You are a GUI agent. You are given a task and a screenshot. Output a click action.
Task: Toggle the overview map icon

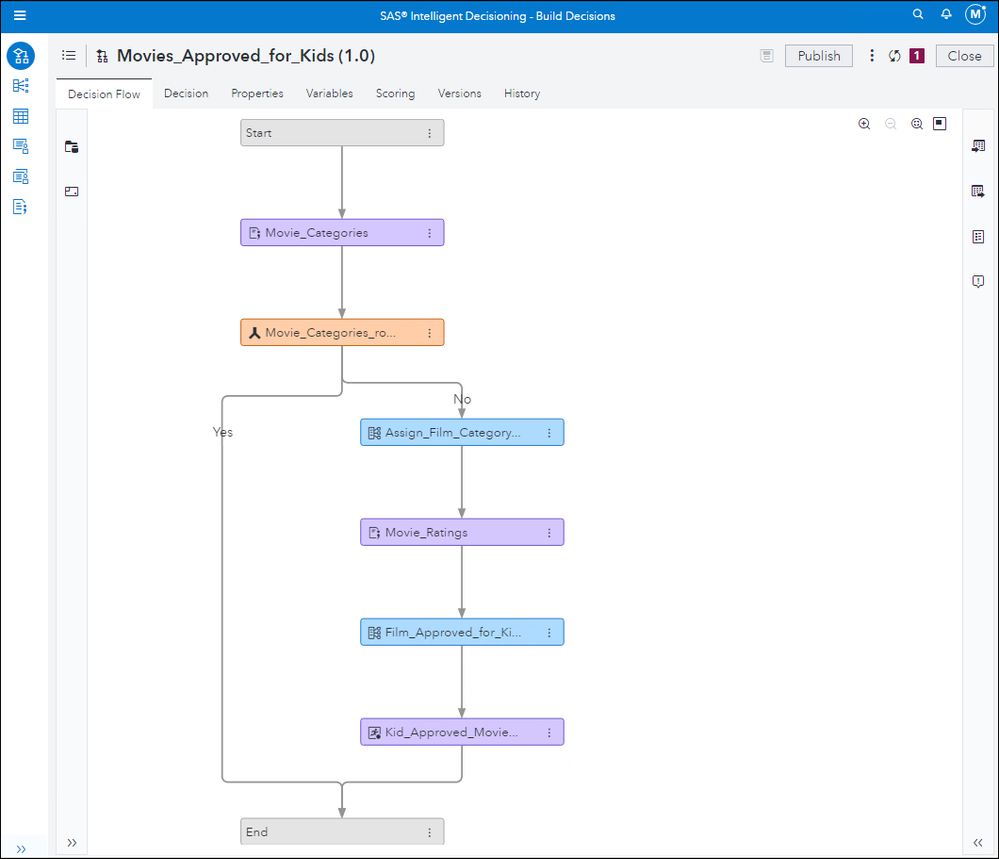coord(939,124)
